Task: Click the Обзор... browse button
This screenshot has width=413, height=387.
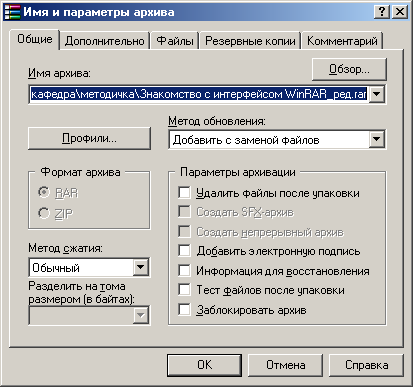Action: click(349, 69)
